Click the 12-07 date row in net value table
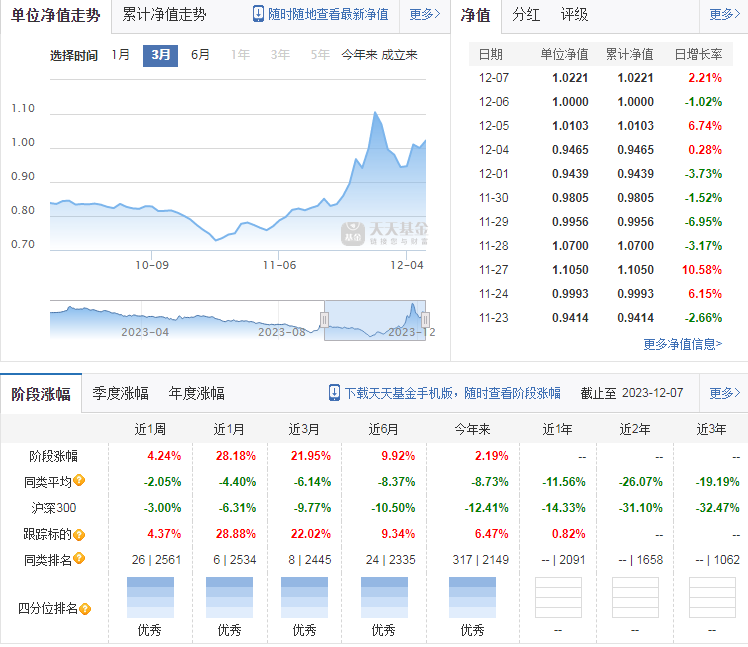 point(600,78)
